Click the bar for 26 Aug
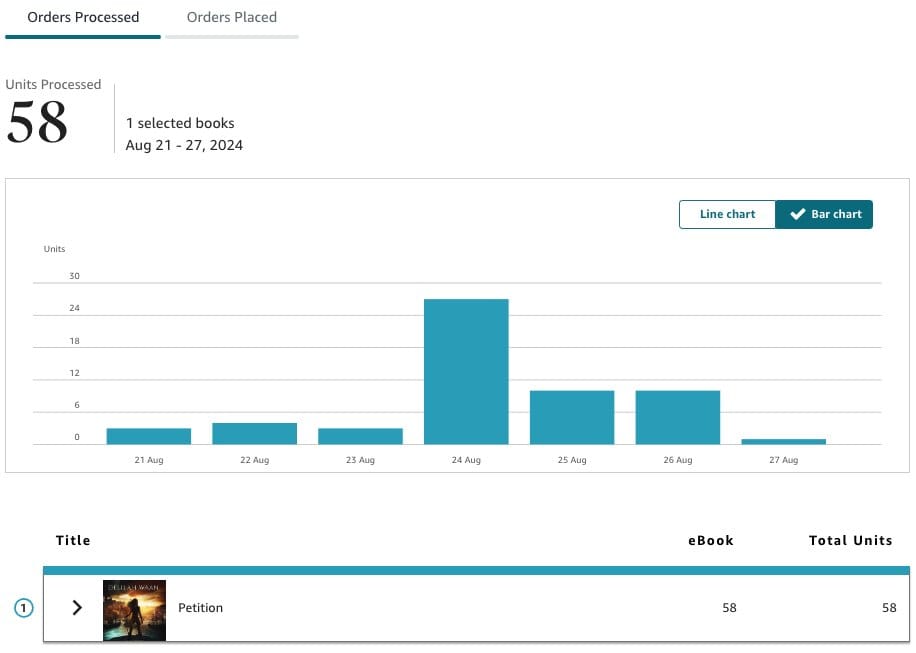Screen dimensions: 916x653 pyautogui.click(x=679, y=415)
